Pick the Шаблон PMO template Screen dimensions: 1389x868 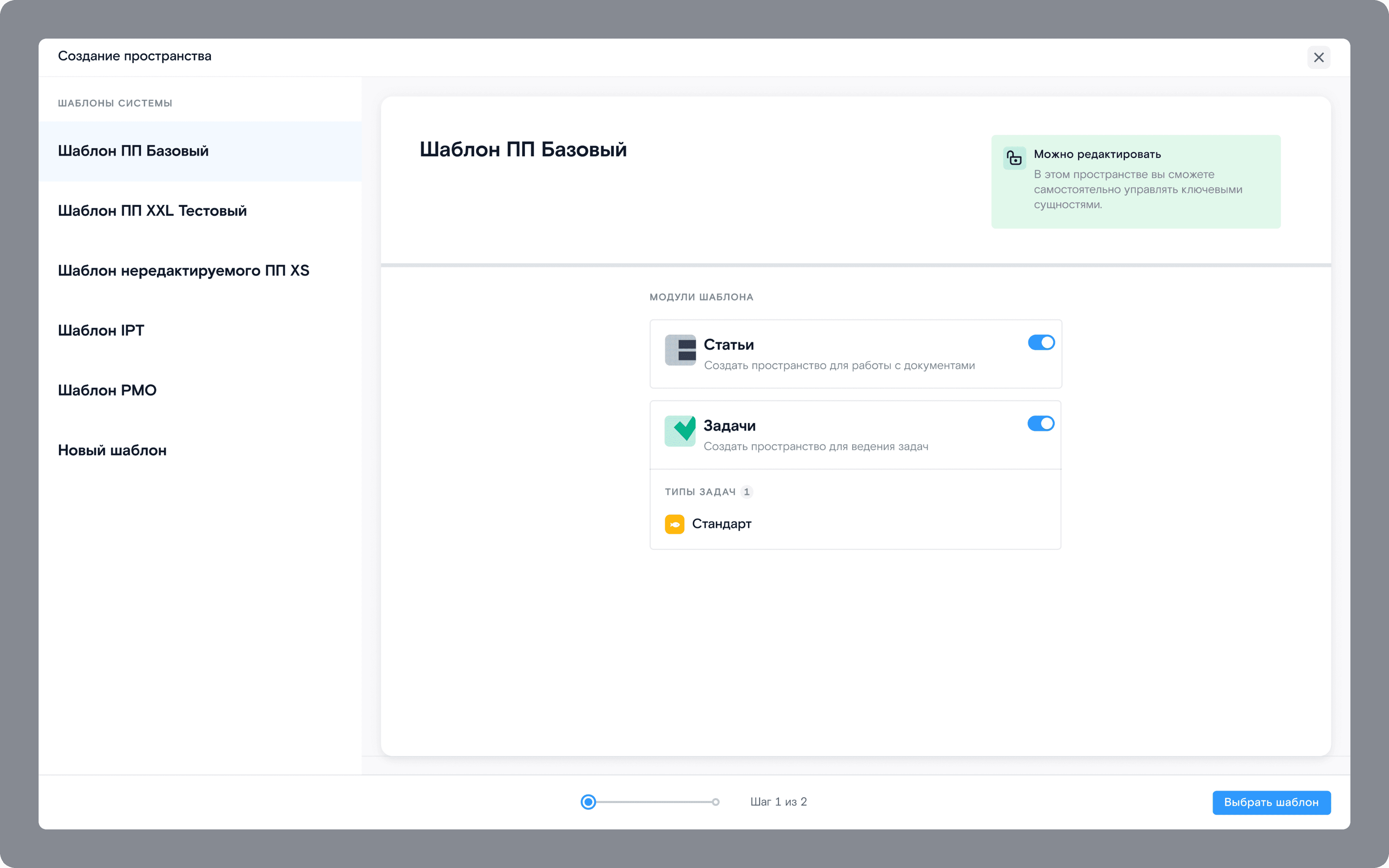click(x=200, y=390)
